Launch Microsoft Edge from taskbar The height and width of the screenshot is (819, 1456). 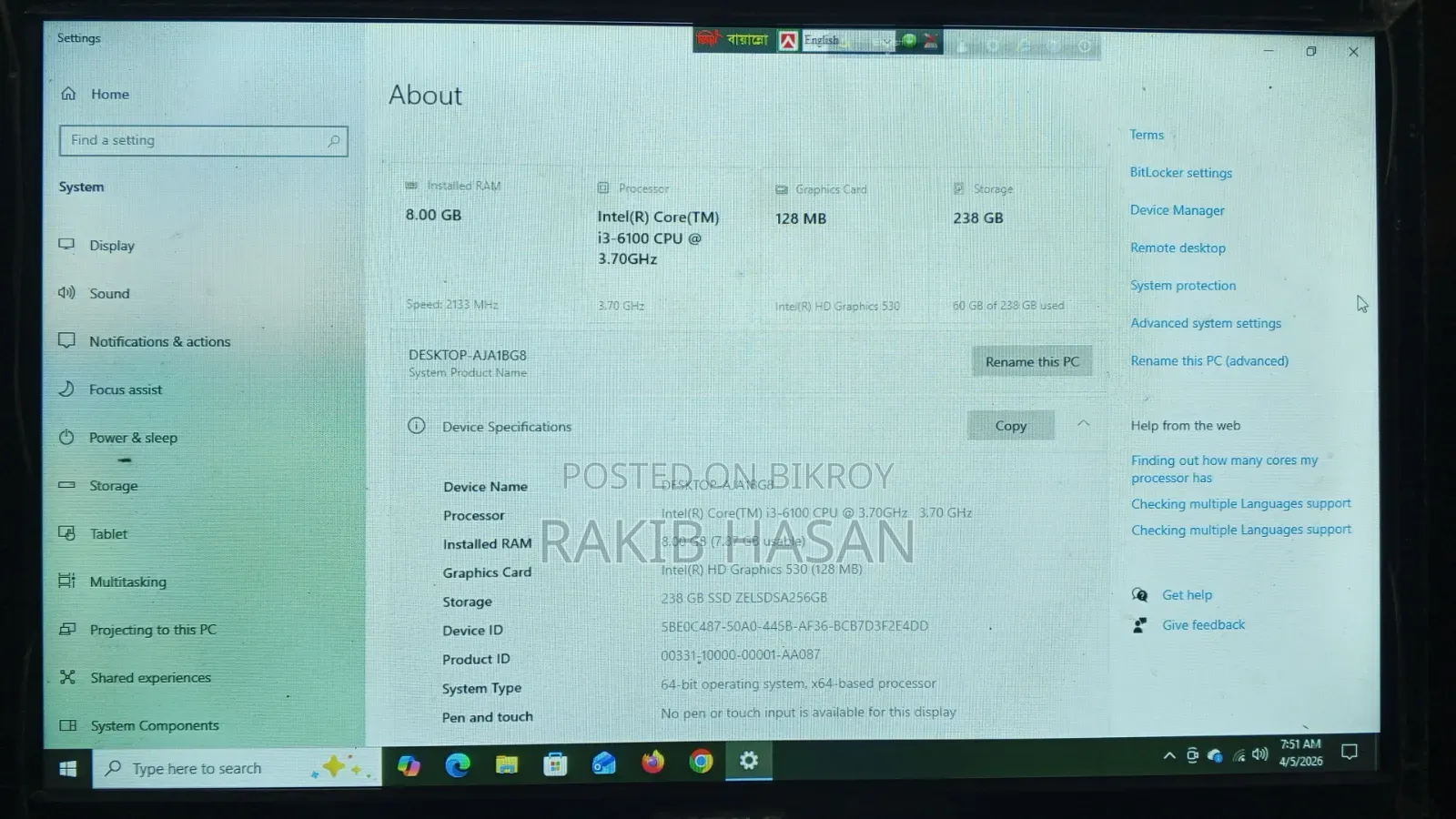pyautogui.click(x=458, y=765)
